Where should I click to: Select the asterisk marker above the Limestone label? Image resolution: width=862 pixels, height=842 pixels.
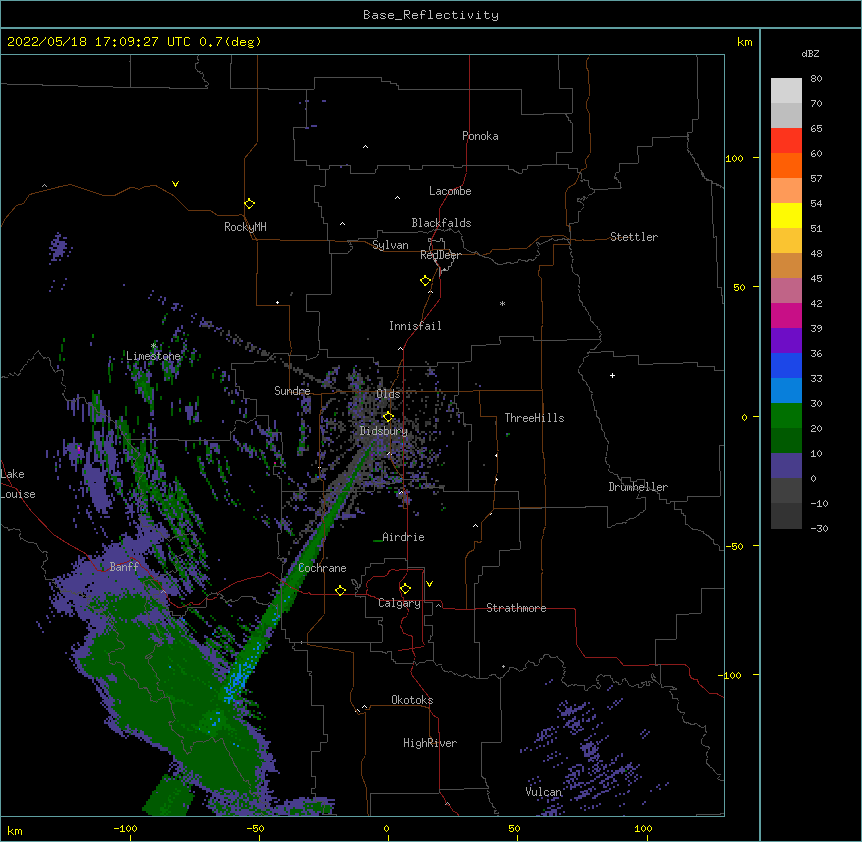(x=153, y=346)
